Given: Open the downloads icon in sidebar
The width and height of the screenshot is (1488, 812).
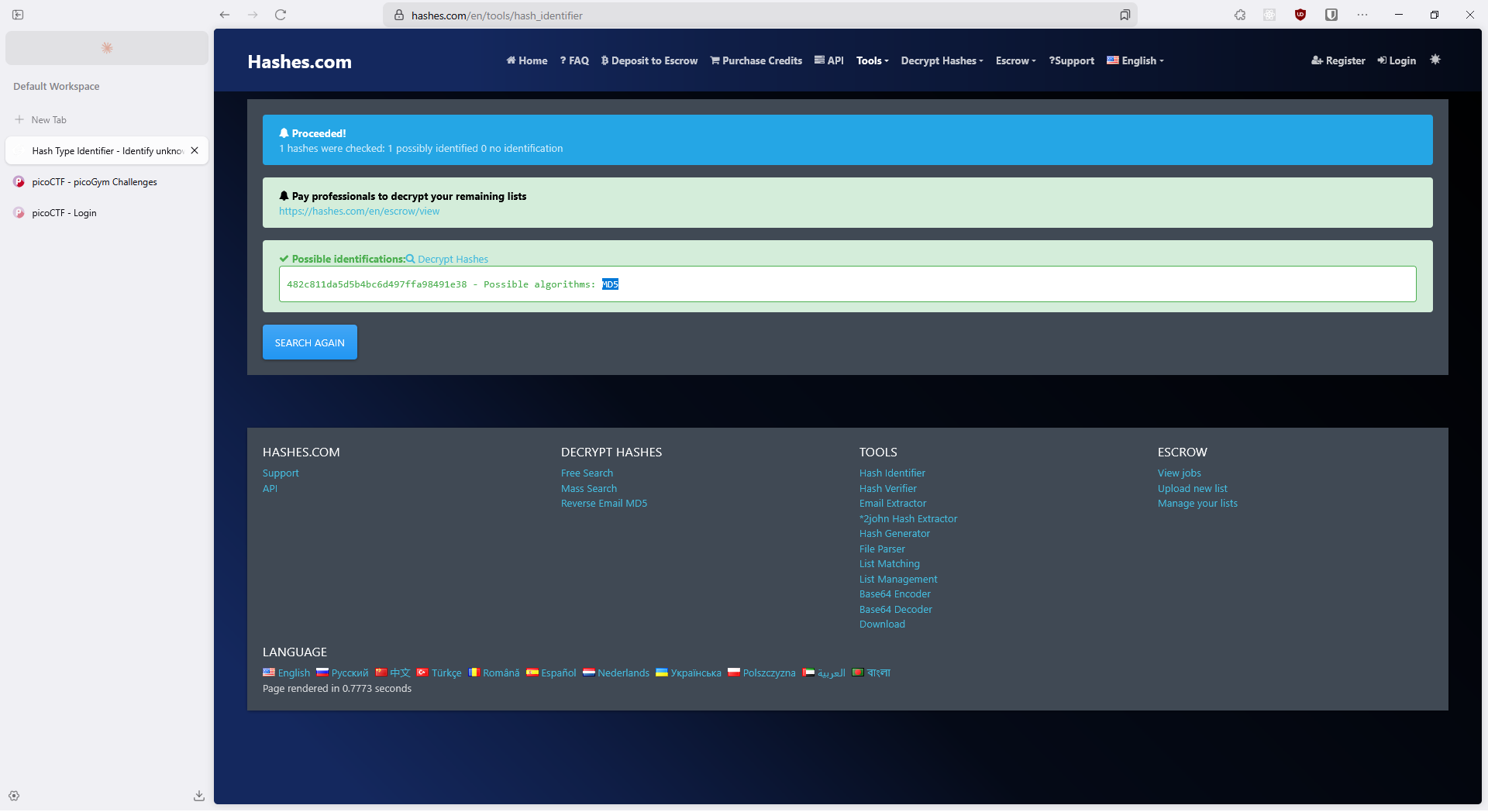Looking at the screenshot, I should point(199,796).
